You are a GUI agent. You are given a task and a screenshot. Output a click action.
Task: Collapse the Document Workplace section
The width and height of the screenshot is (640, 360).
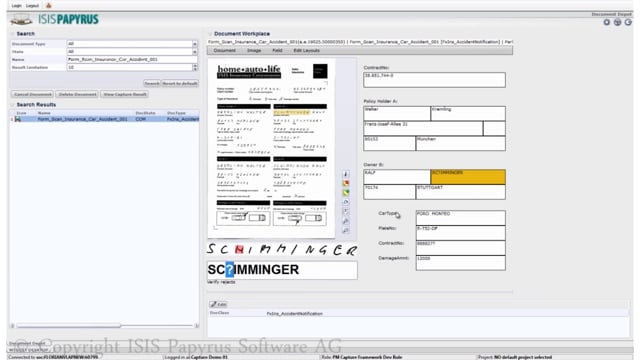point(210,34)
